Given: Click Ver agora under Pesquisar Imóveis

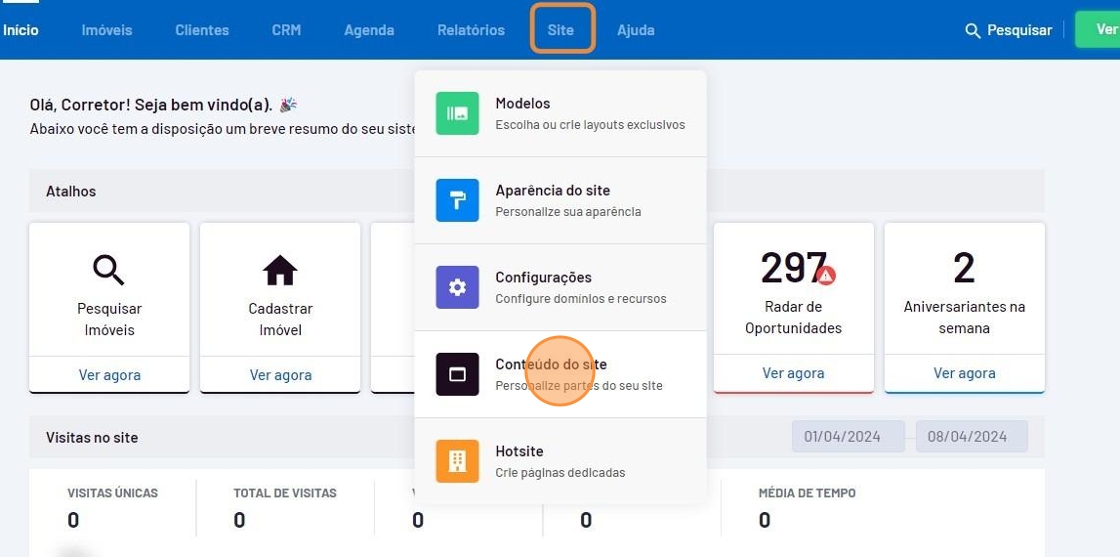Looking at the screenshot, I should click(x=110, y=375).
